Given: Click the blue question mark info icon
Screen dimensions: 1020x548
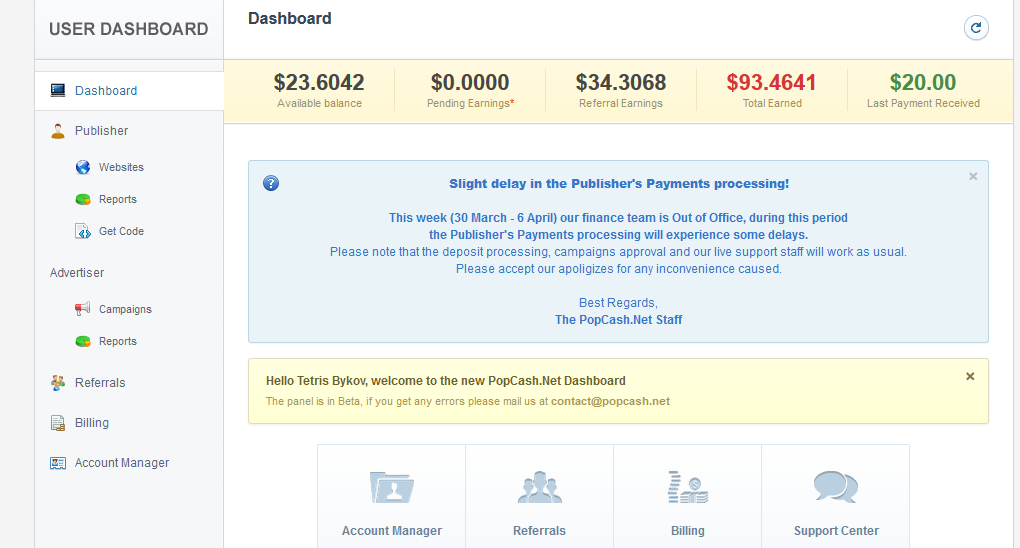Looking at the screenshot, I should pyautogui.click(x=271, y=184).
